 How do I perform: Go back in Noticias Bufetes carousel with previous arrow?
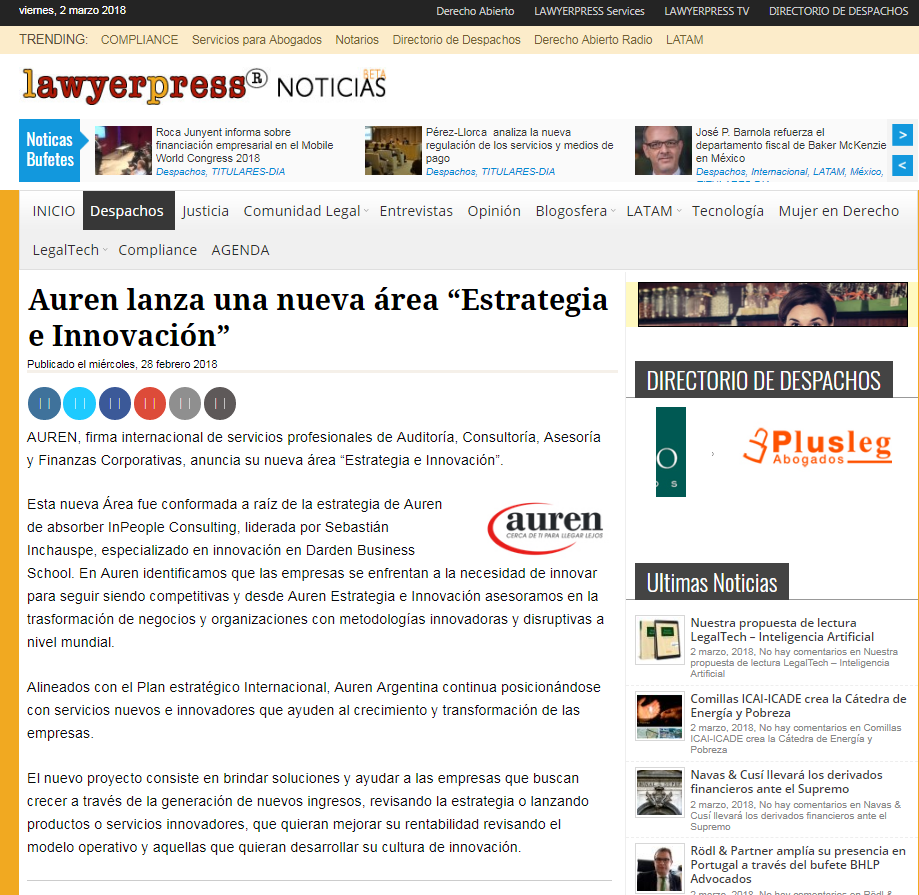click(x=903, y=165)
